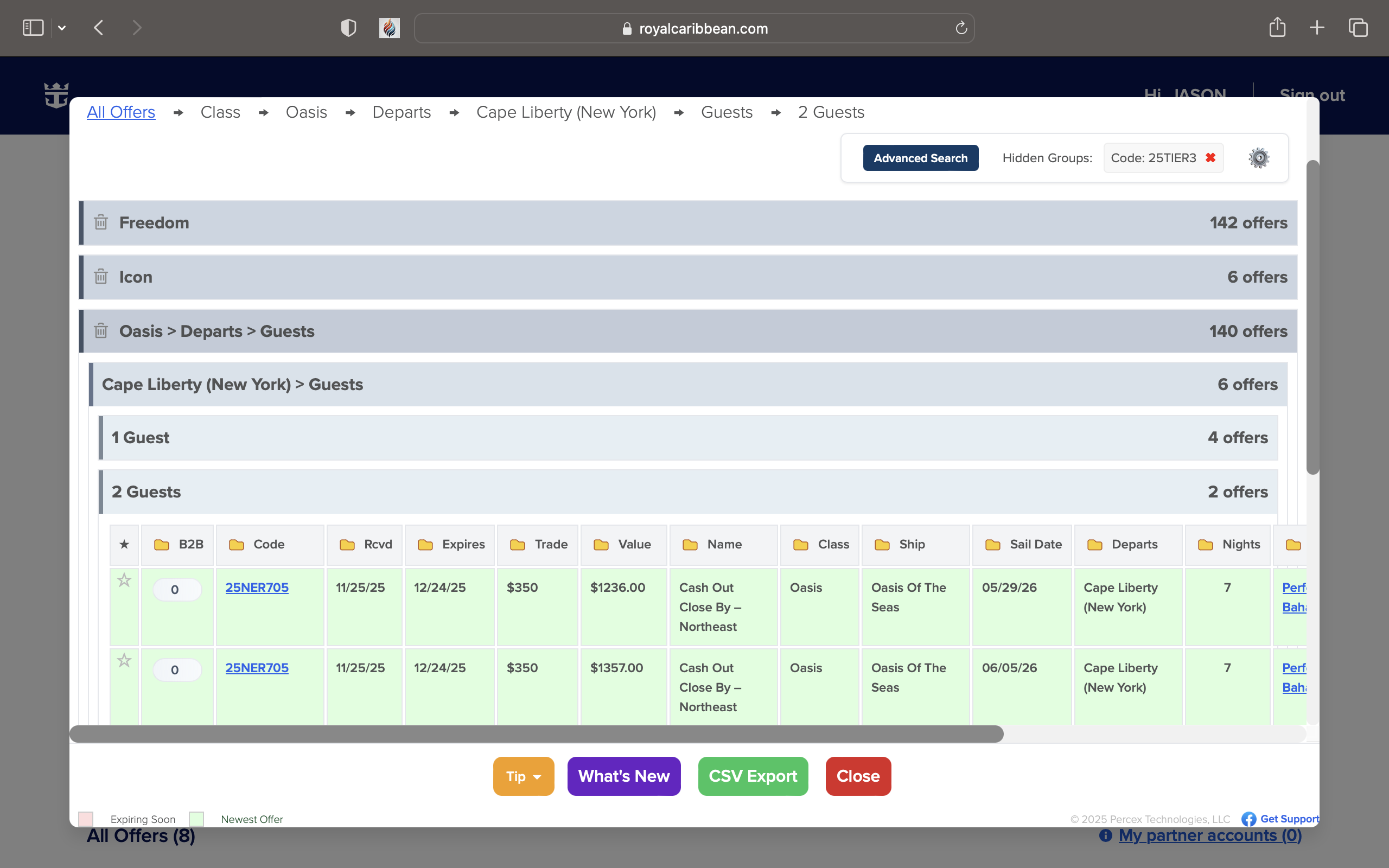Click the trash icon beside Icon group

(101, 277)
